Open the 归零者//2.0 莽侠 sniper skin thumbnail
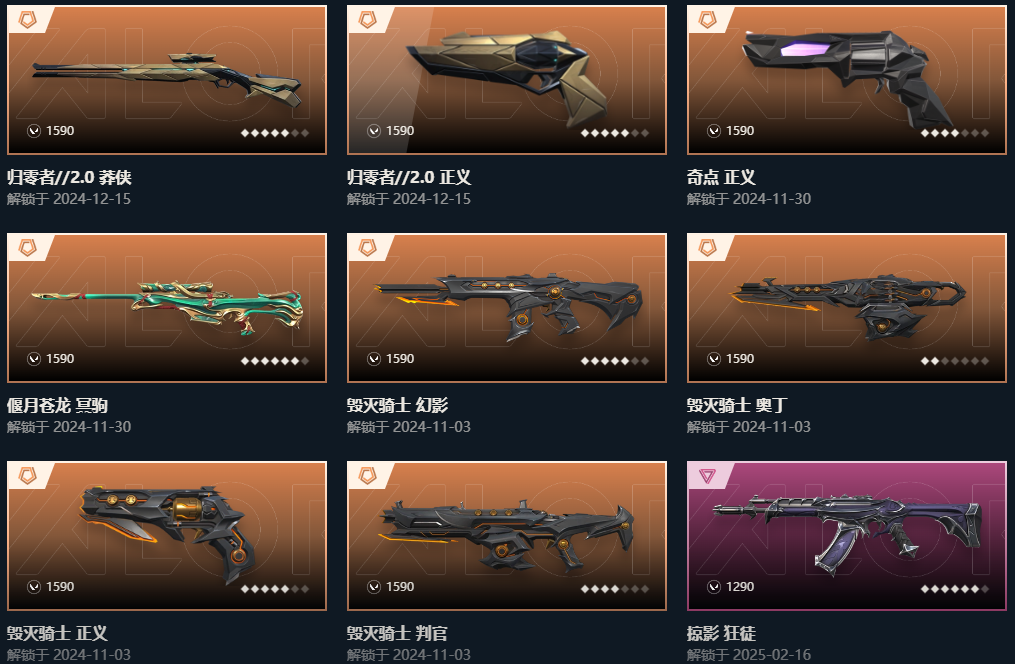Viewport: 1015px width, 664px height. point(166,81)
